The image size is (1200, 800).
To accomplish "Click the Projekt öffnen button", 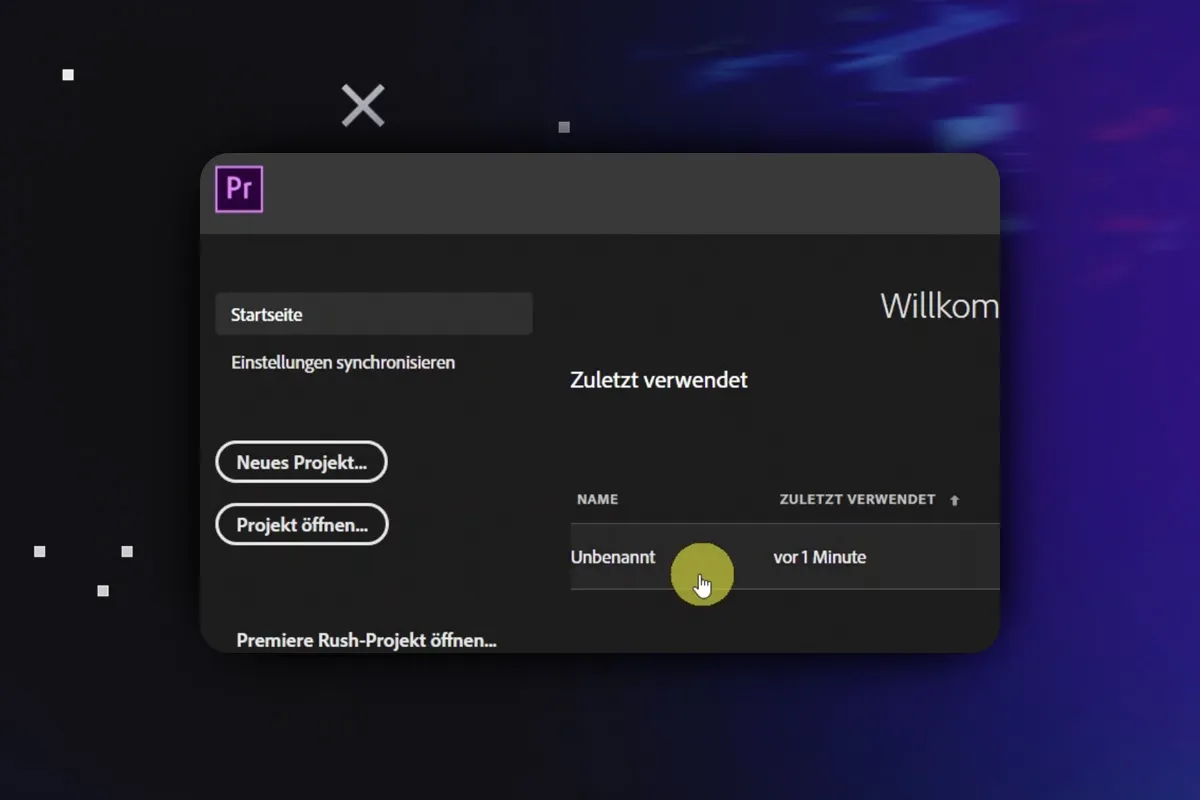I will 302,524.
